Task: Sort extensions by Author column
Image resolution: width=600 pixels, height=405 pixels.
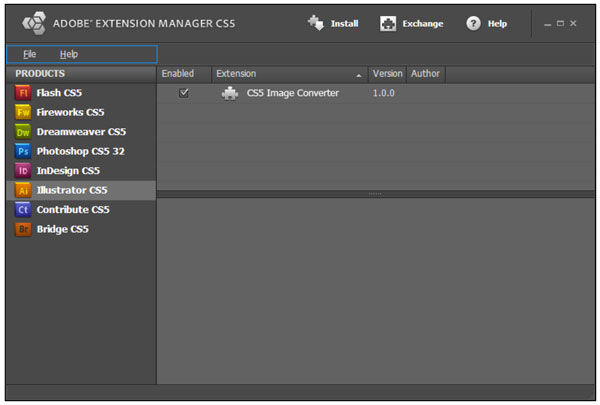Action: coord(424,74)
